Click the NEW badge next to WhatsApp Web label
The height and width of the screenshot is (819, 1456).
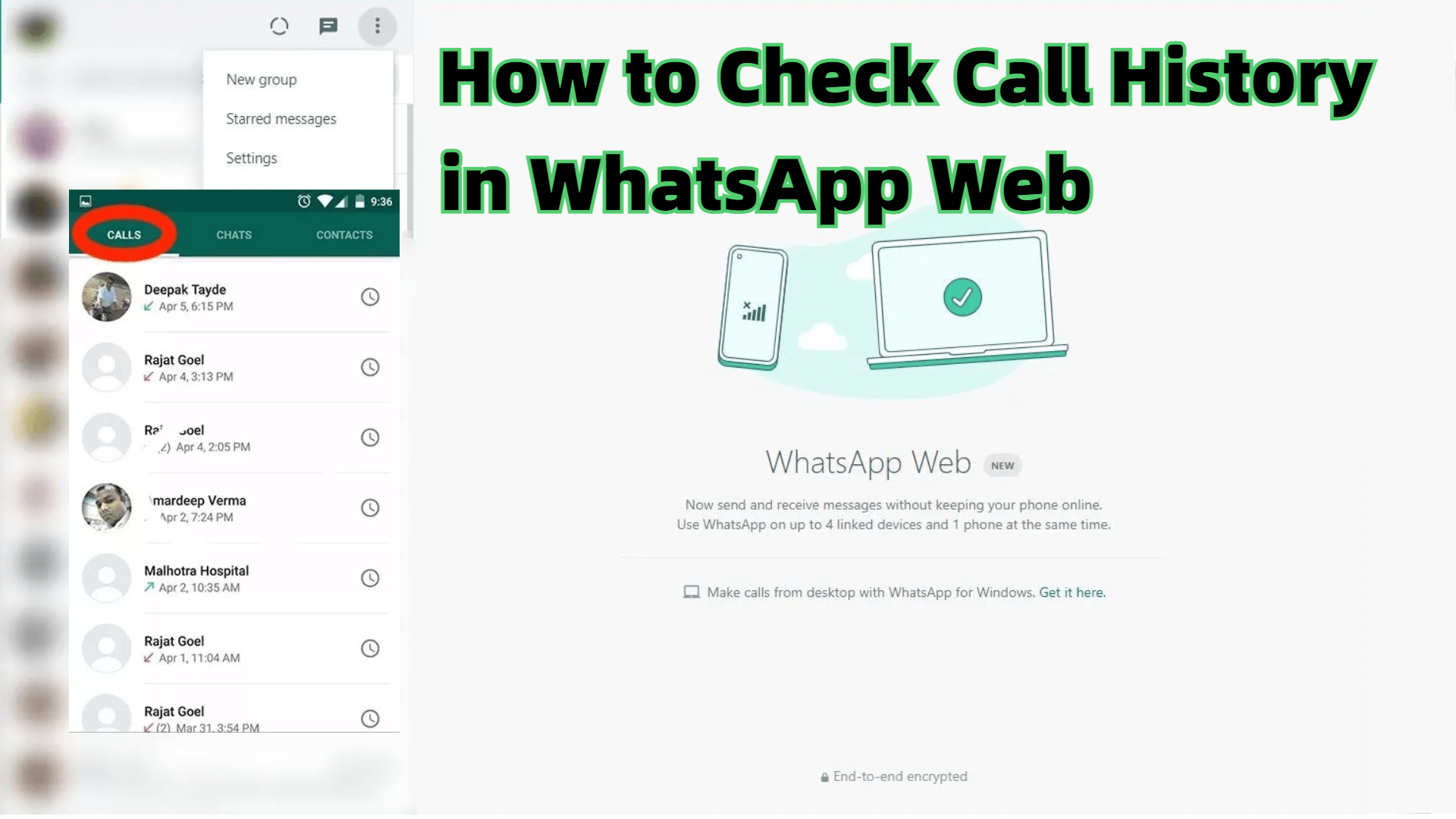(x=1003, y=465)
